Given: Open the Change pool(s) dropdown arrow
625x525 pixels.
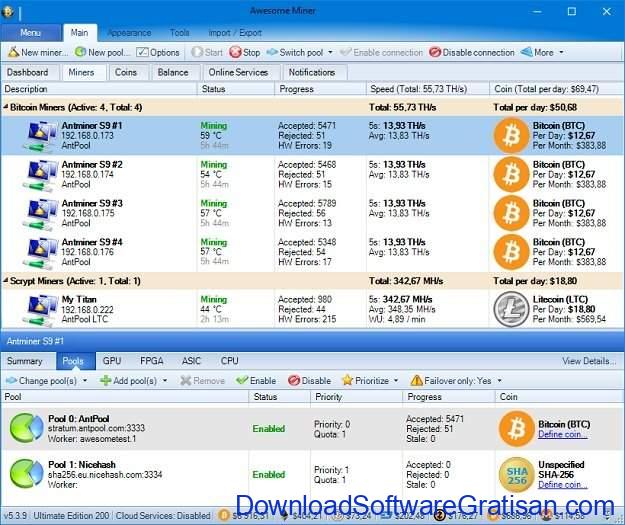Looking at the screenshot, I should coord(85,381).
